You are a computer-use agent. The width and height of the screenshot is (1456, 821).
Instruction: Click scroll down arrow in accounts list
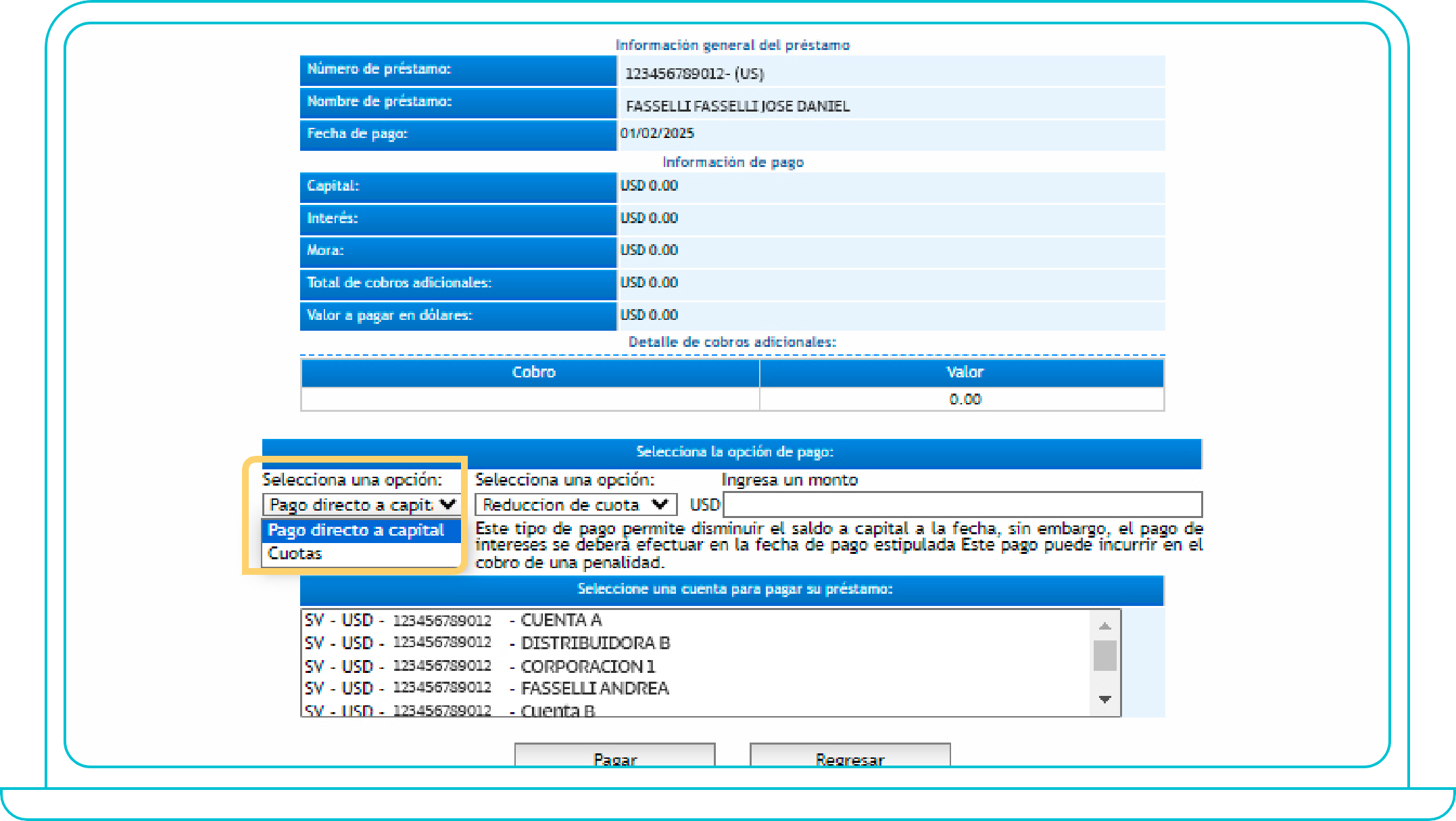(1105, 699)
